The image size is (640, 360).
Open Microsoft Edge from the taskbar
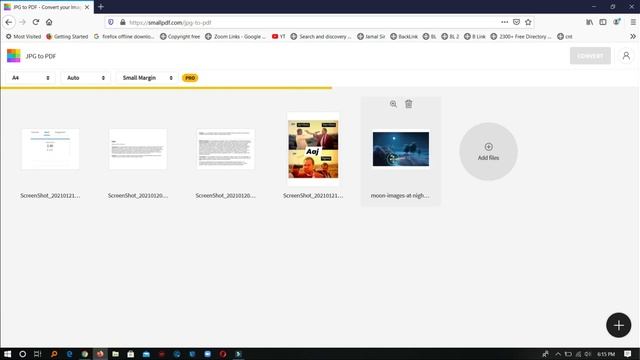pos(69,354)
